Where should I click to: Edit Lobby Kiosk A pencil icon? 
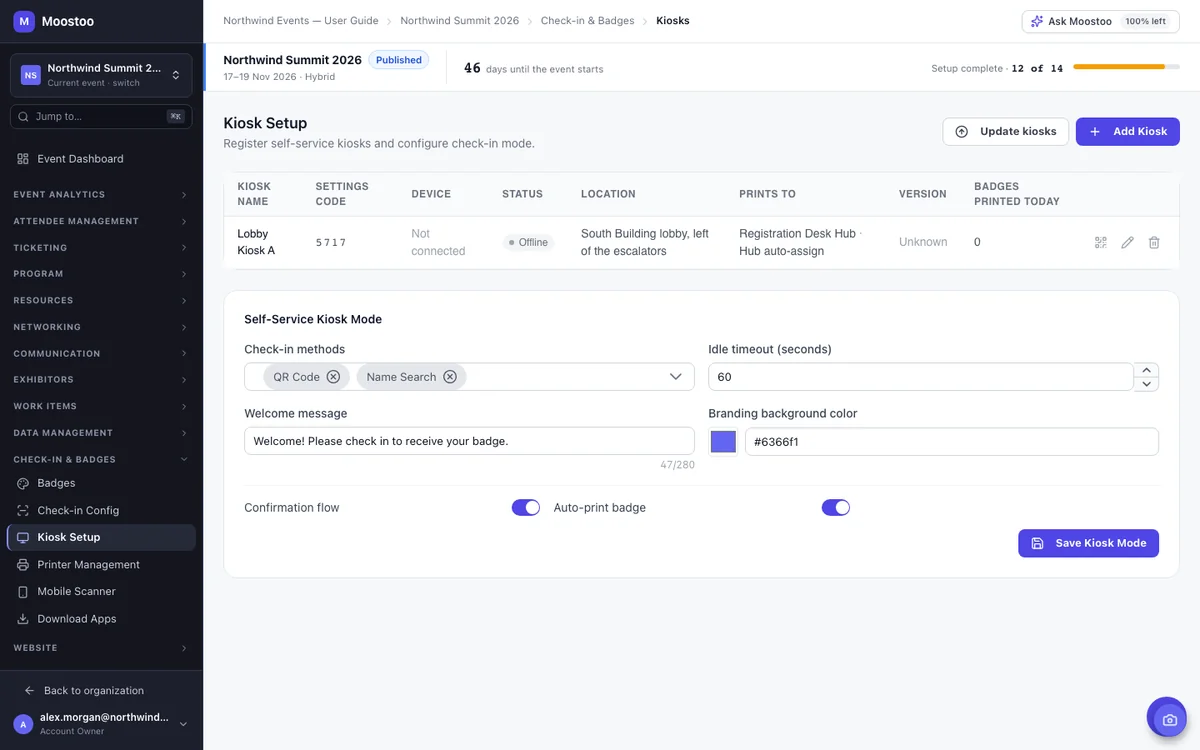point(1127,242)
